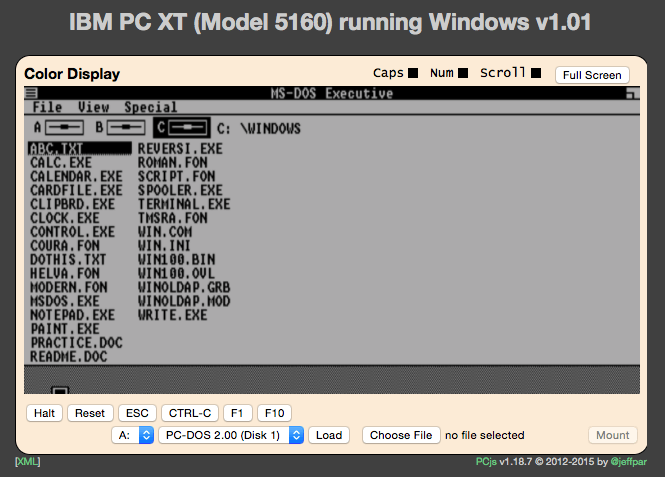Select ROMAN.FON file
This screenshot has width=665, height=477.
click(x=173, y=163)
